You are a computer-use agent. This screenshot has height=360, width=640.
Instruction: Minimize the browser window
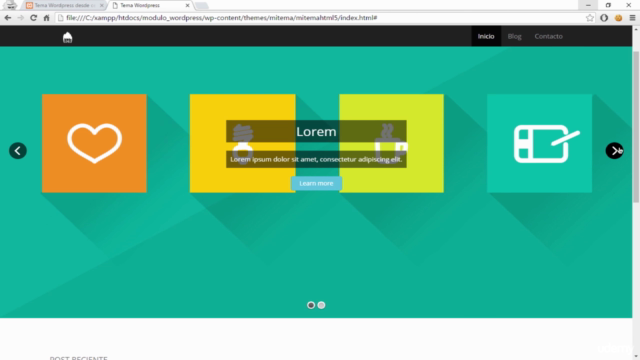click(x=588, y=5)
